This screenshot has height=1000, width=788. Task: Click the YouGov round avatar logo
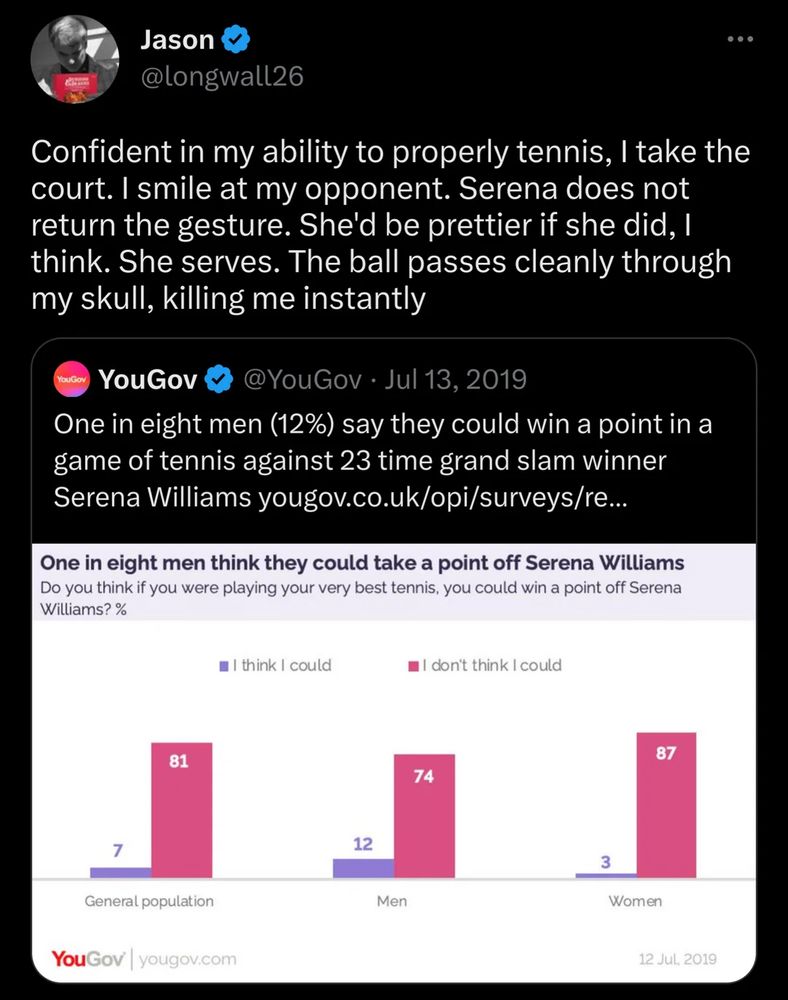tap(72, 379)
